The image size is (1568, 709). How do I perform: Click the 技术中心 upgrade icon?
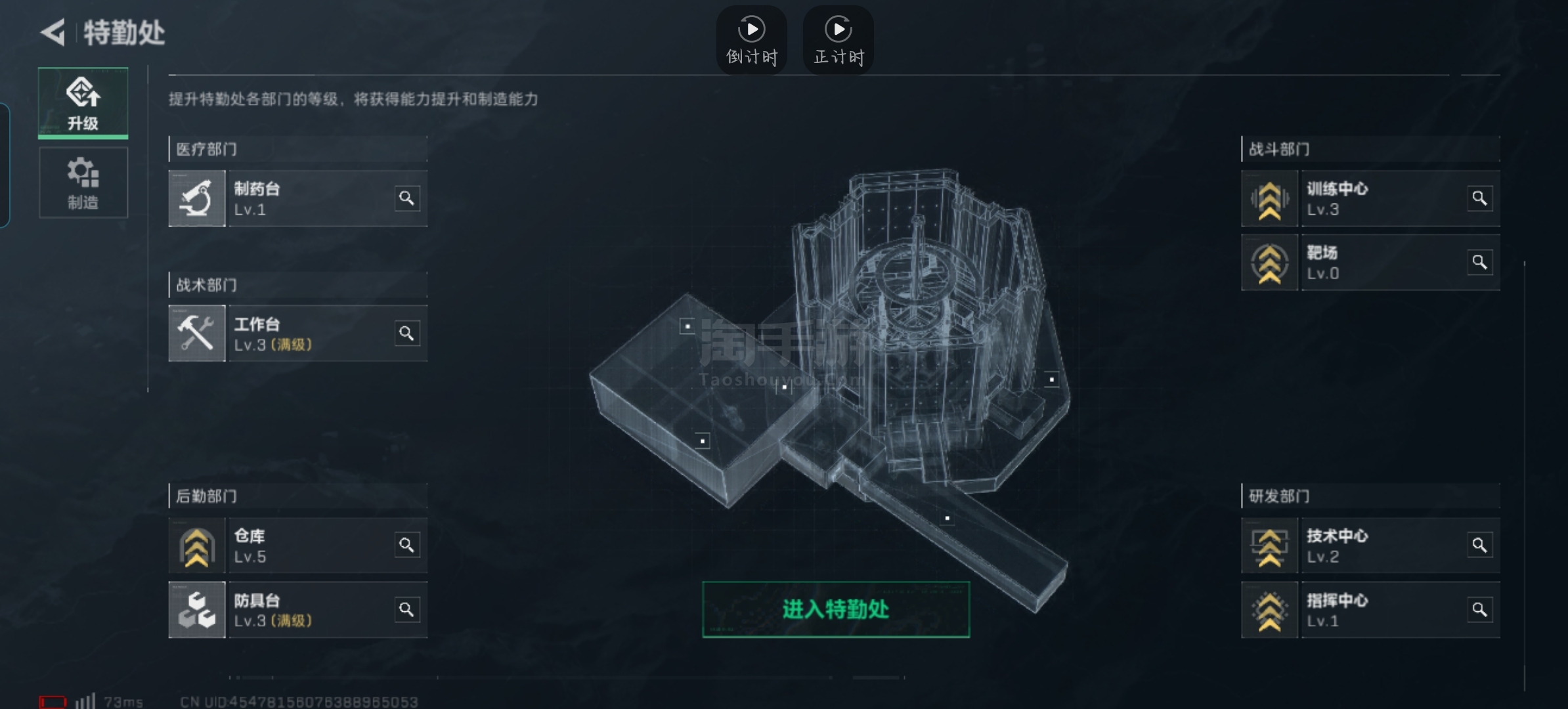(1270, 546)
